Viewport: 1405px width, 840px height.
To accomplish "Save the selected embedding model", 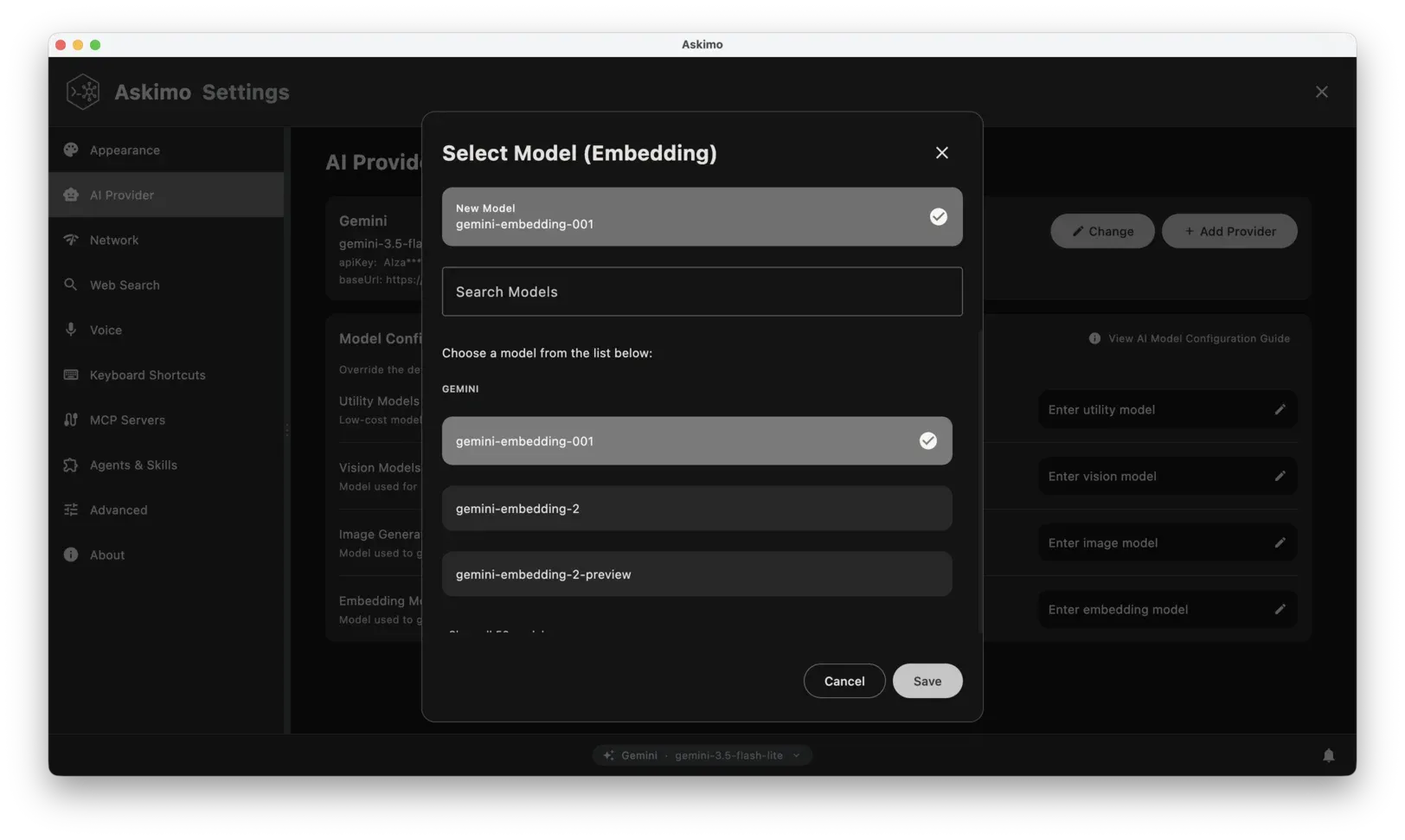I will [x=927, y=681].
